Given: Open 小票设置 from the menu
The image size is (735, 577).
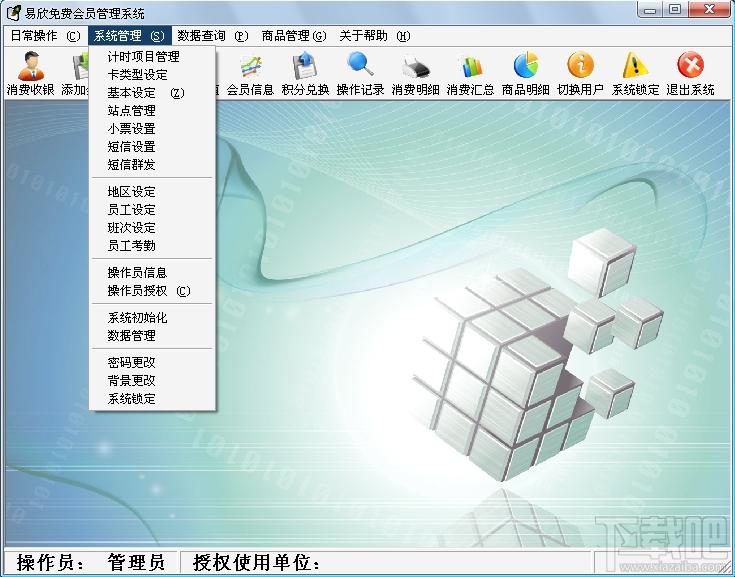Looking at the screenshot, I should 152,129.
